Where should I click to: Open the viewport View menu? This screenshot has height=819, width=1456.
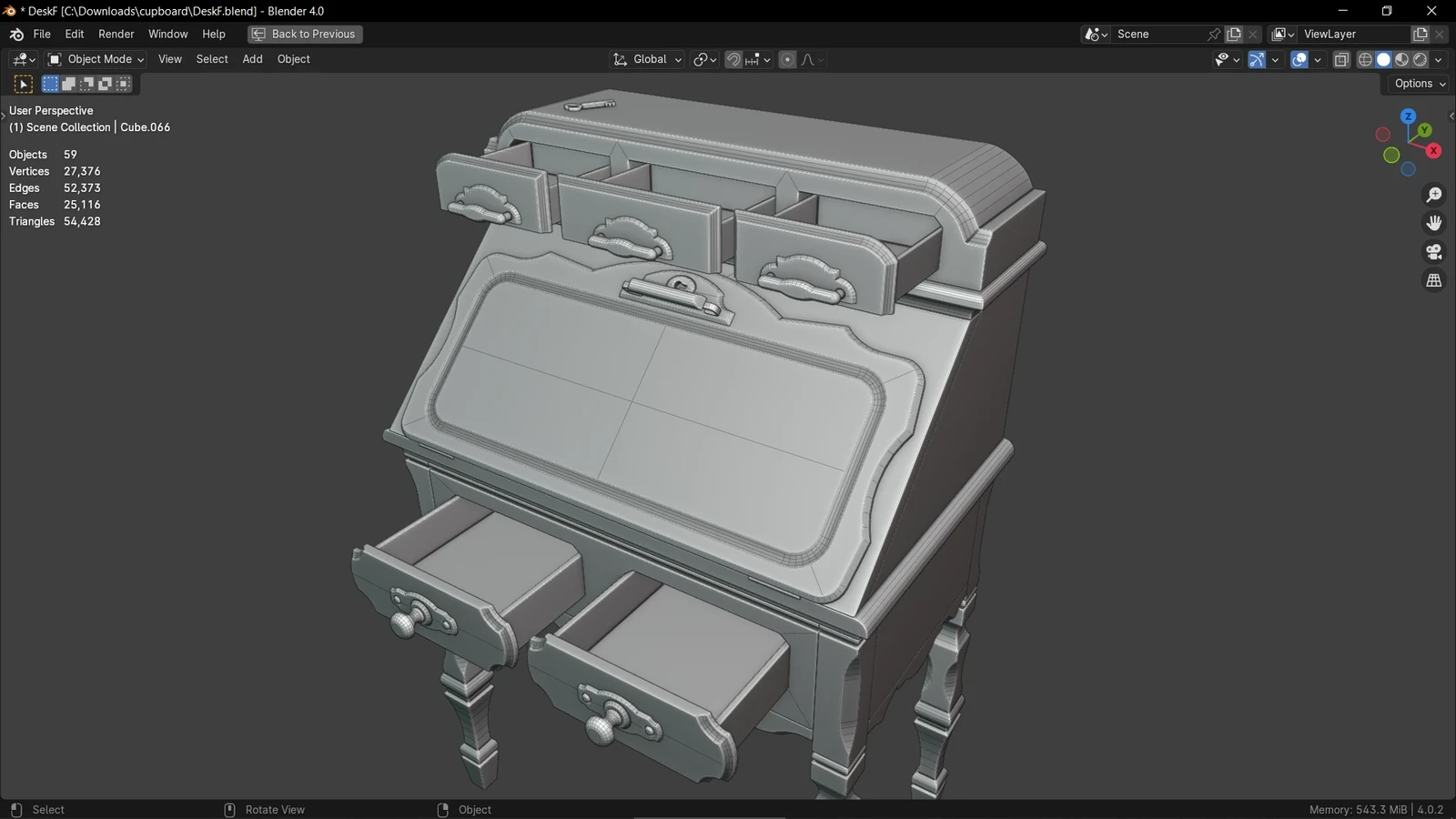(x=170, y=59)
